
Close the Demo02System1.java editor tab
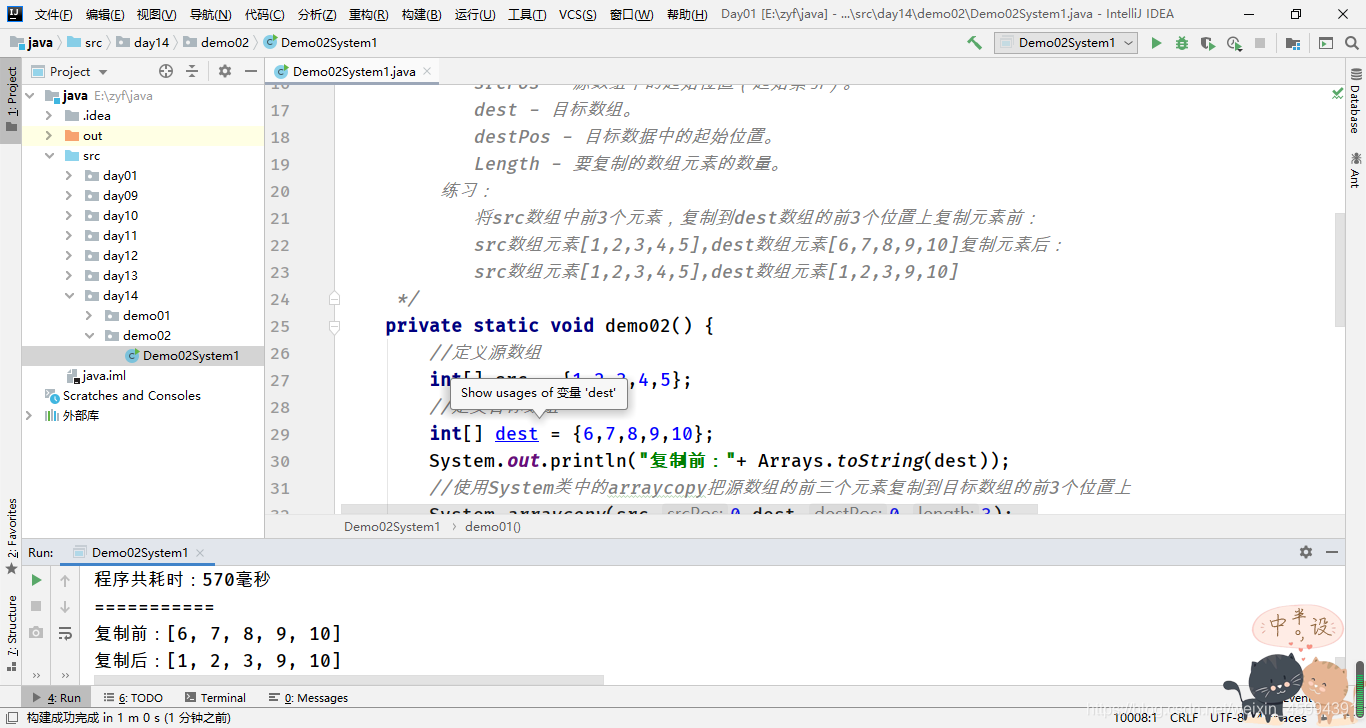click(427, 71)
